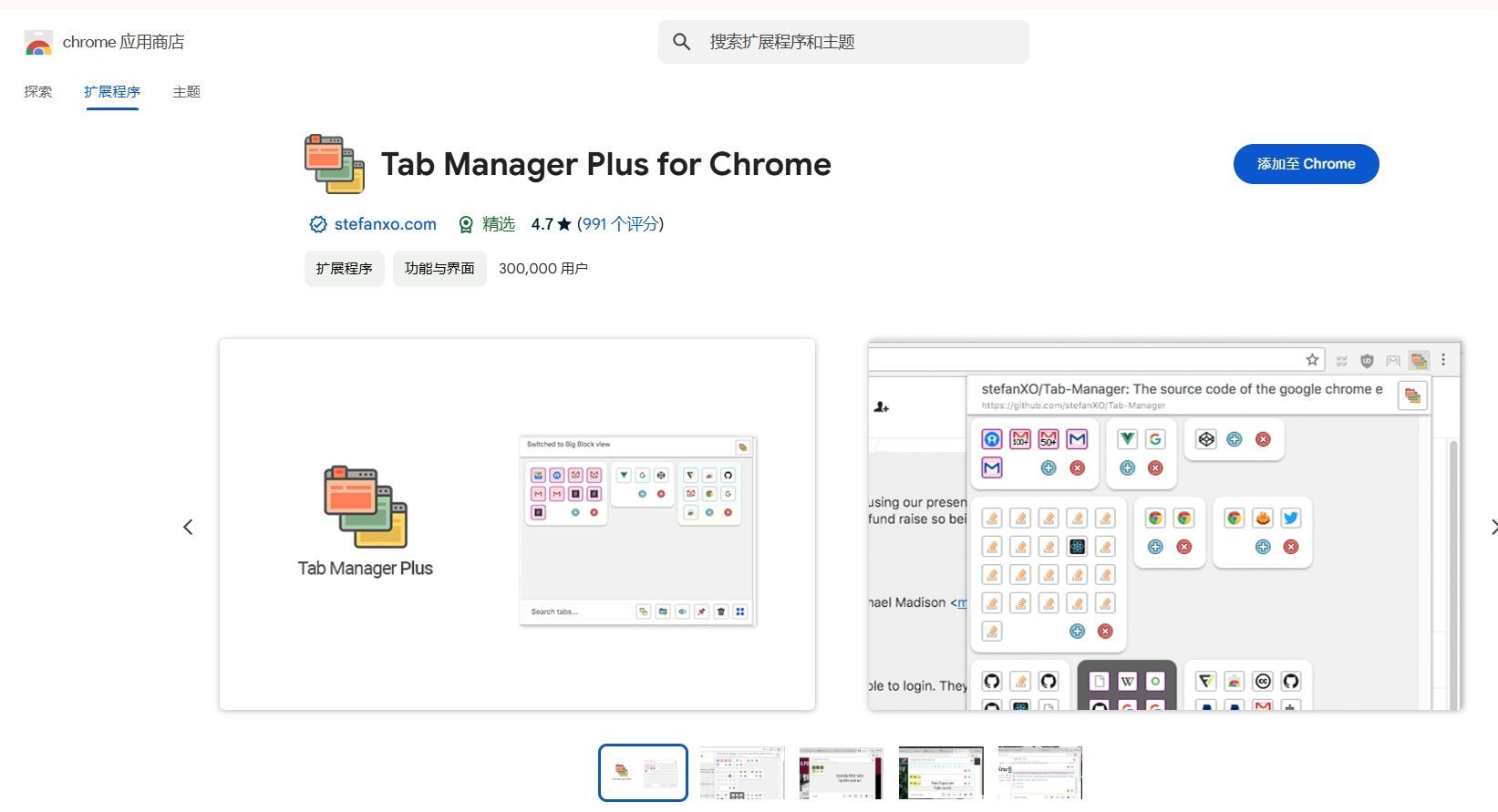
Task: Click the 4.7 star rating
Action: pyautogui.click(x=551, y=224)
